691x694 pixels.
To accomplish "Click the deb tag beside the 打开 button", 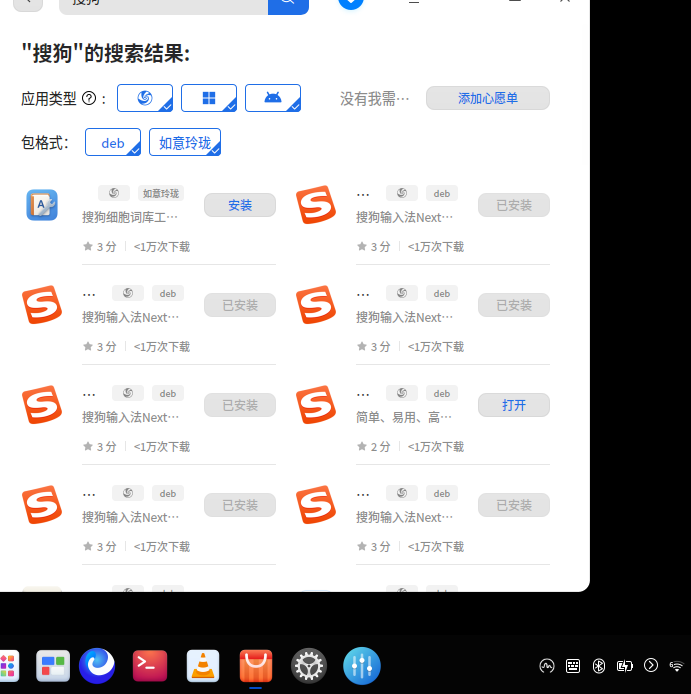I will pos(442,393).
